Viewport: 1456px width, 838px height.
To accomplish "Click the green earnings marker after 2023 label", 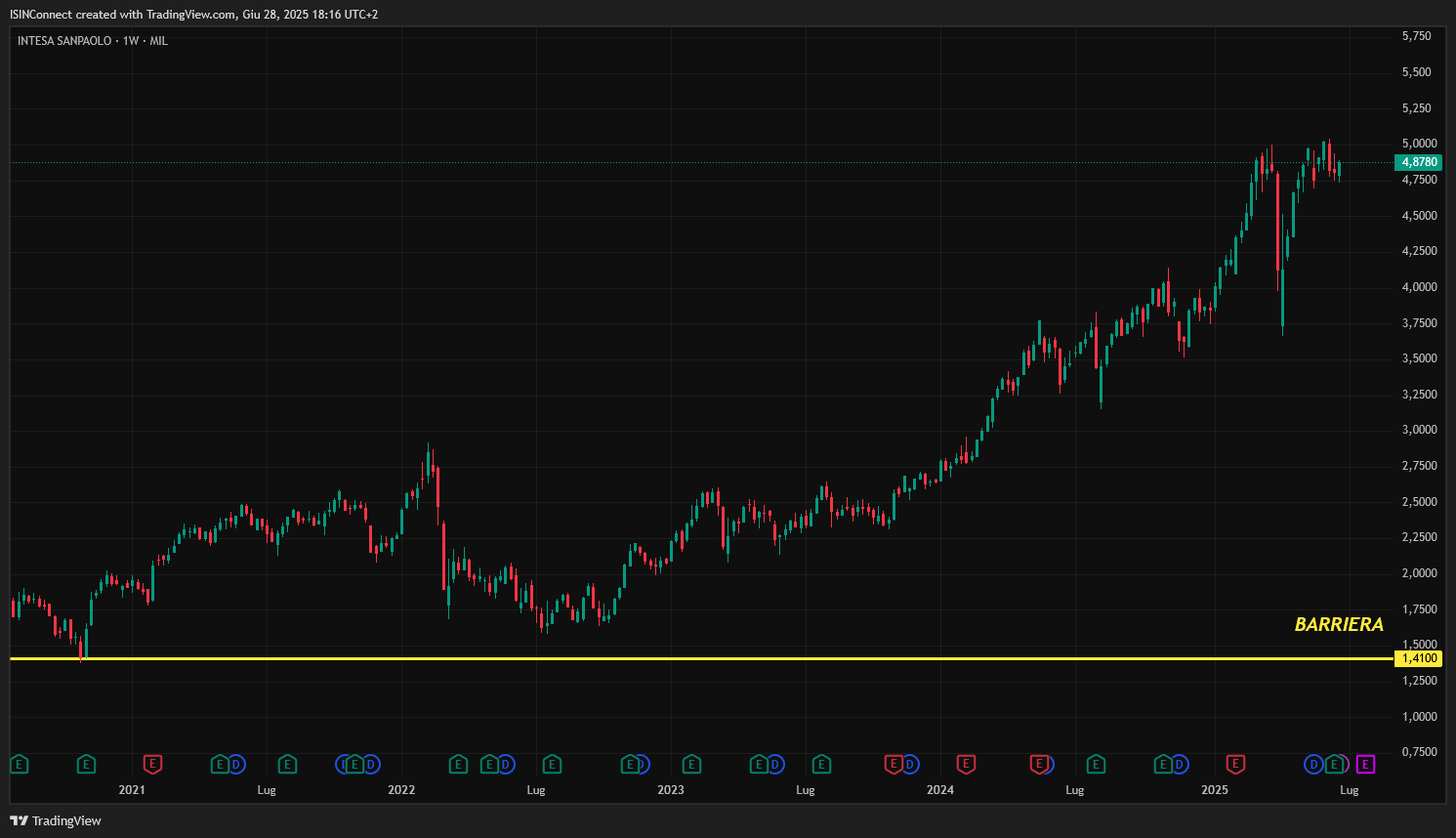I will click(x=691, y=764).
